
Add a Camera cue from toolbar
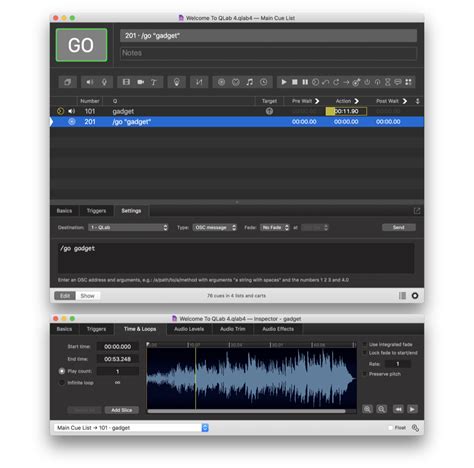pos(141,82)
